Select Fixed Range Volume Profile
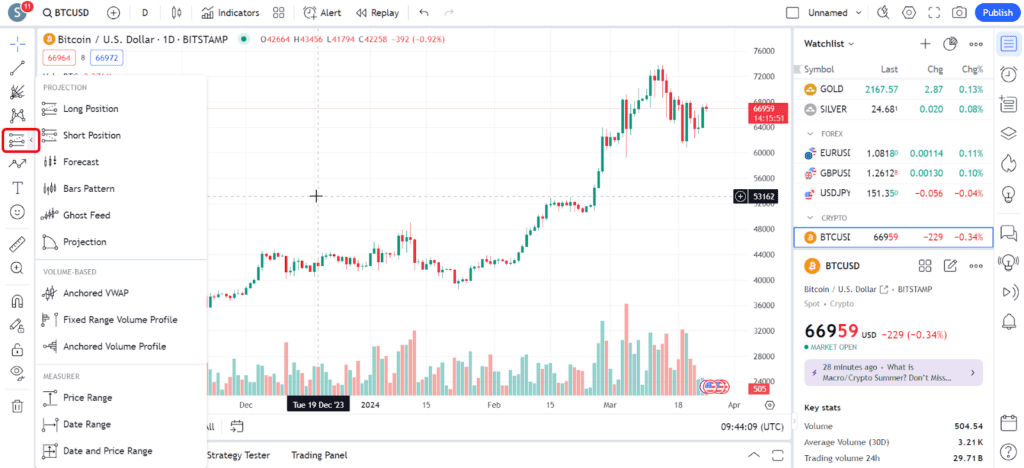 [x=119, y=320]
